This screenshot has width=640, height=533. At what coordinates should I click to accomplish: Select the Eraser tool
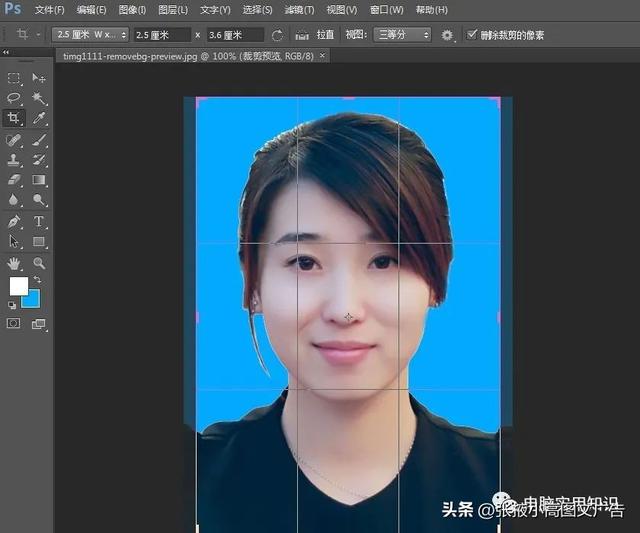[14, 180]
